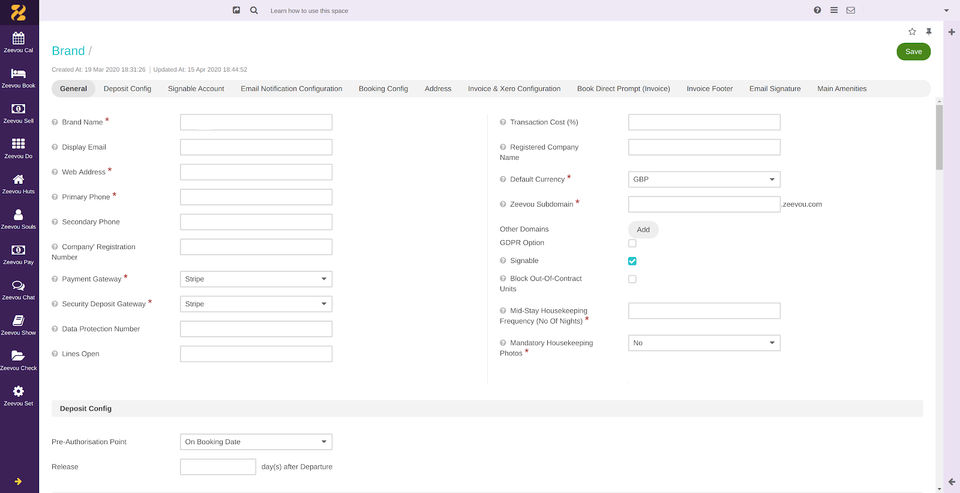Click Add button for Other Domains
This screenshot has width=960, height=493.
pyautogui.click(x=643, y=230)
